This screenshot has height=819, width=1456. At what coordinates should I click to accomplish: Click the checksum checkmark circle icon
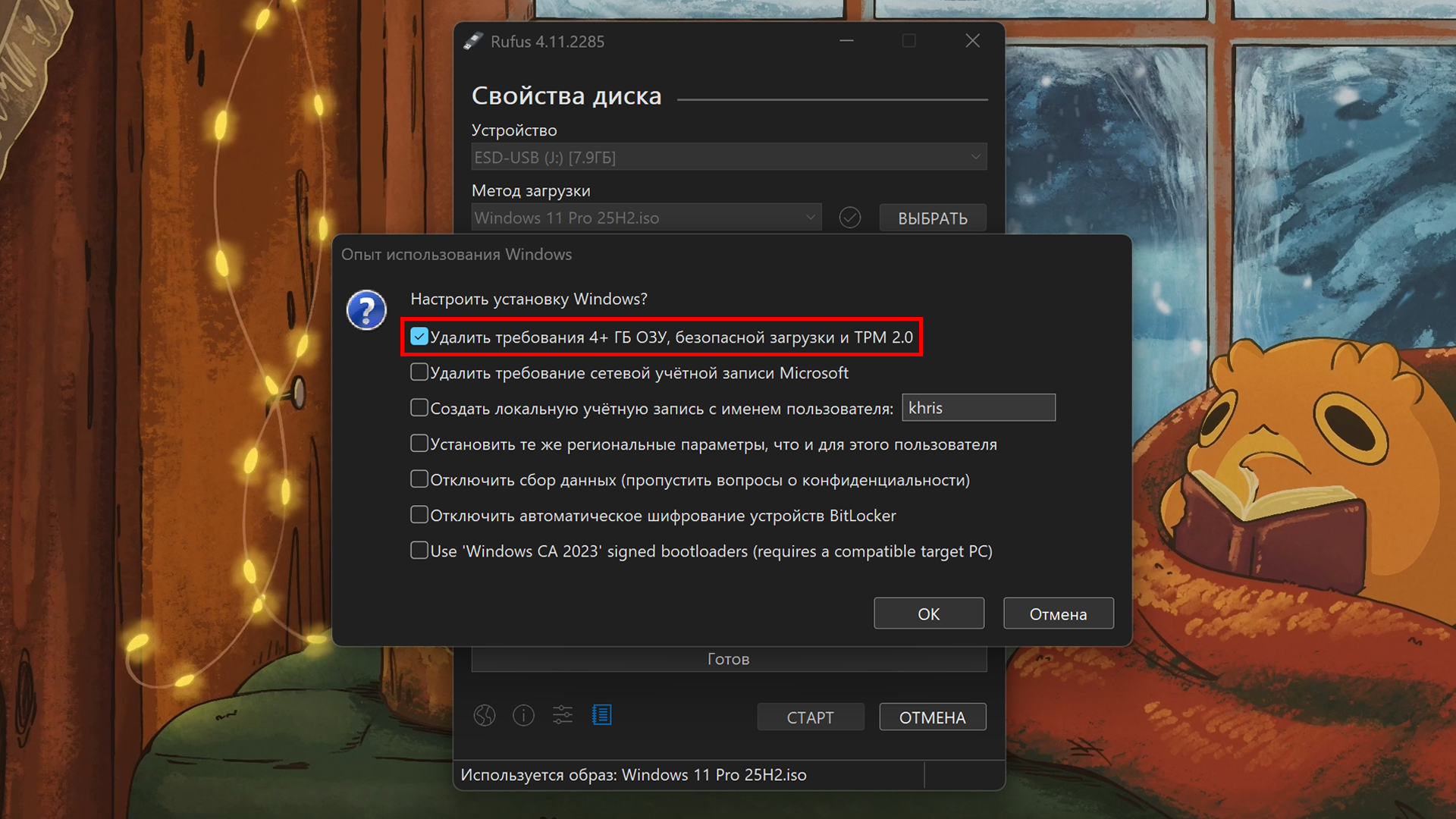coord(850,218)
